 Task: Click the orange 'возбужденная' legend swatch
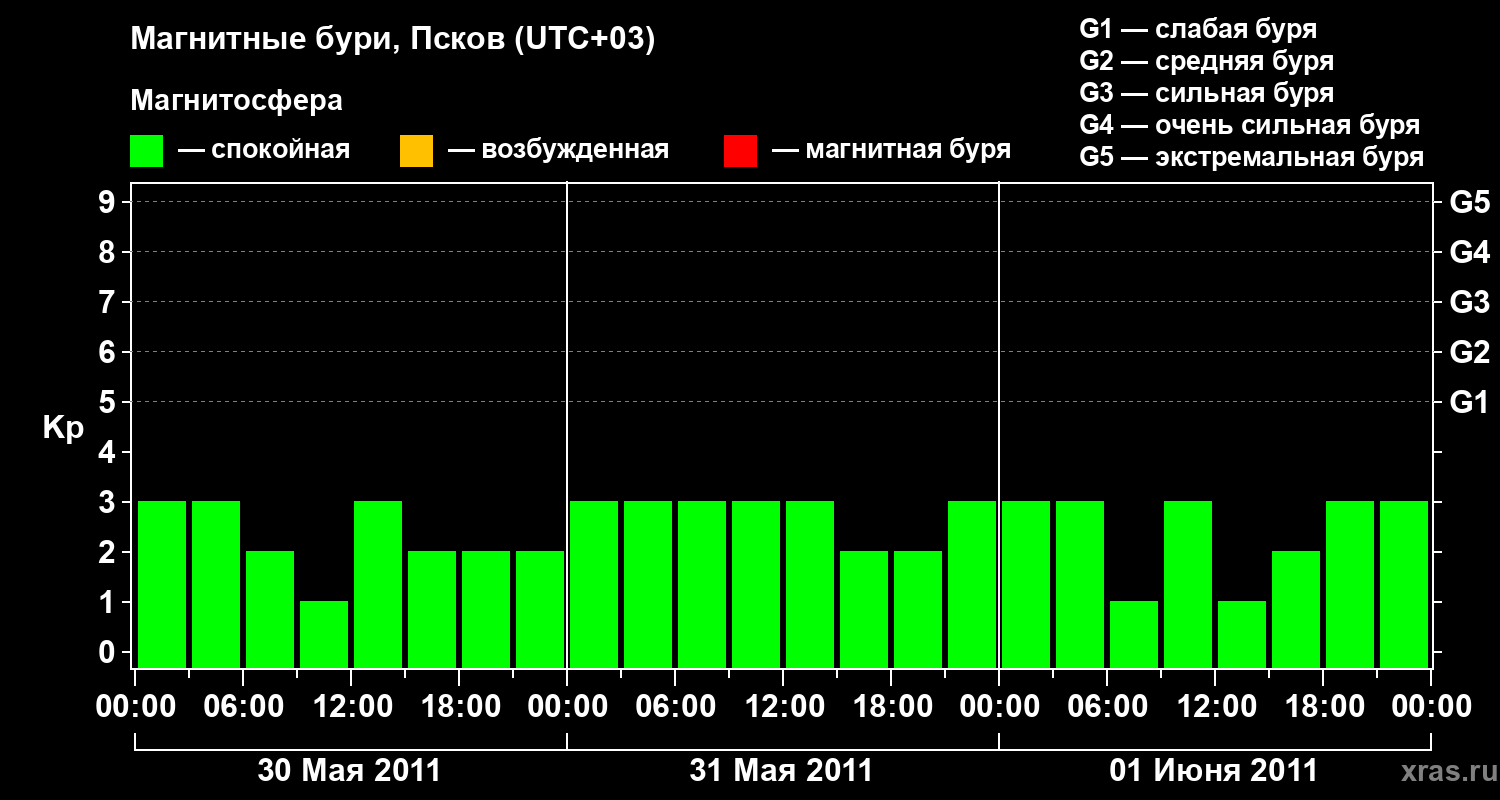[416, 151]
